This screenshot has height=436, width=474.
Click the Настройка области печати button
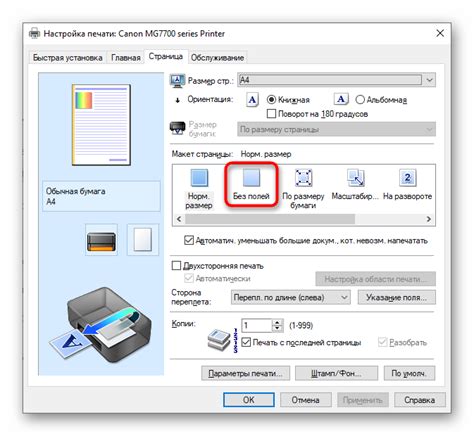coord(375,279)
